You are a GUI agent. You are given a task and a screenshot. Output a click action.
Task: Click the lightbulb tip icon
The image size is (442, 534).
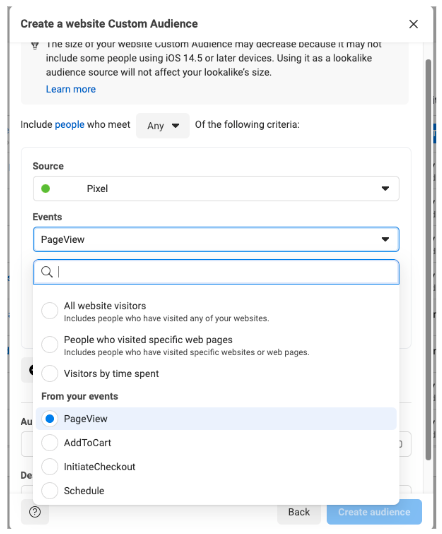pyautogui.click(x=35, y=45)
